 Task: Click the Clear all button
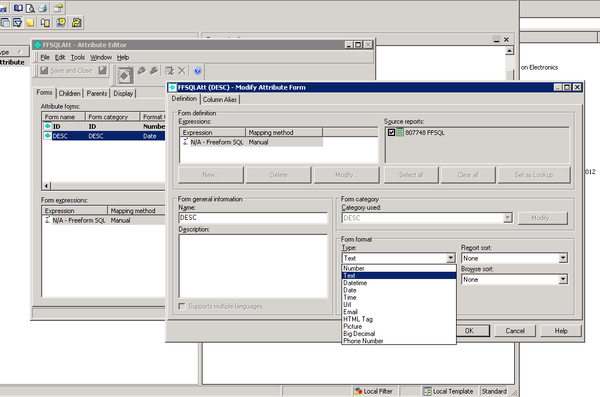tap(468, 175)
